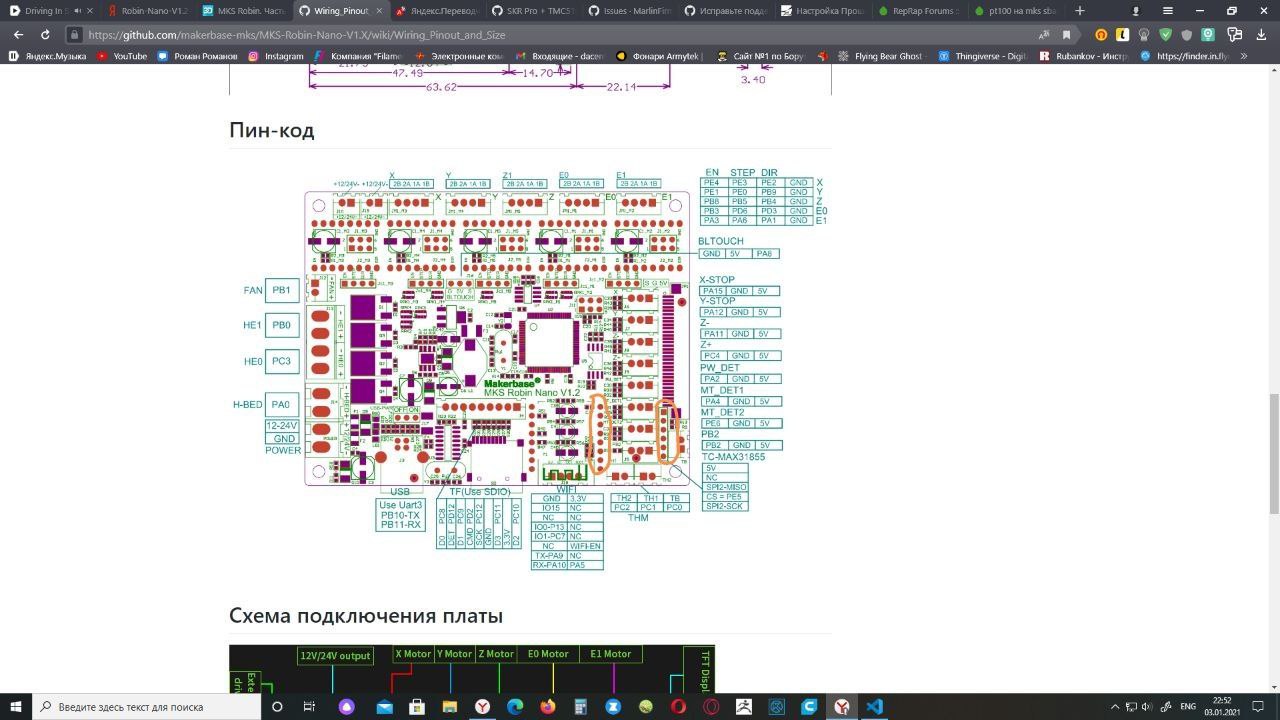
Task: Click the Пин-код section heading
Action: point(271,130)
